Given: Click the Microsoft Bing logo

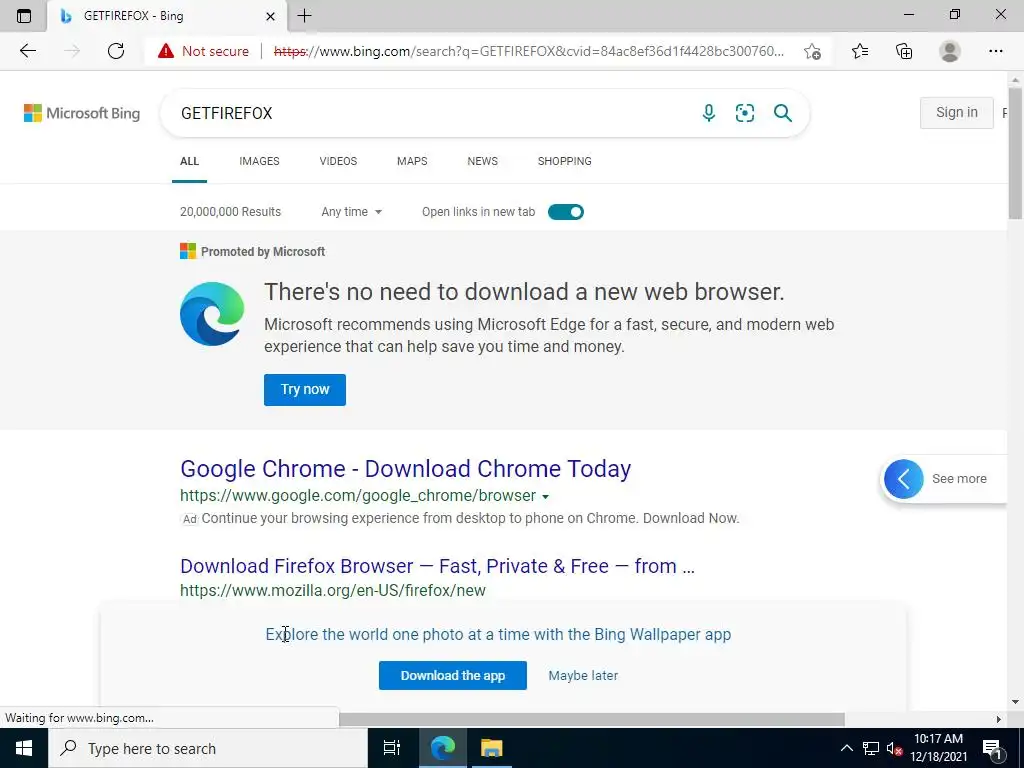Looking at the screenshot, I should pos(82,113).
